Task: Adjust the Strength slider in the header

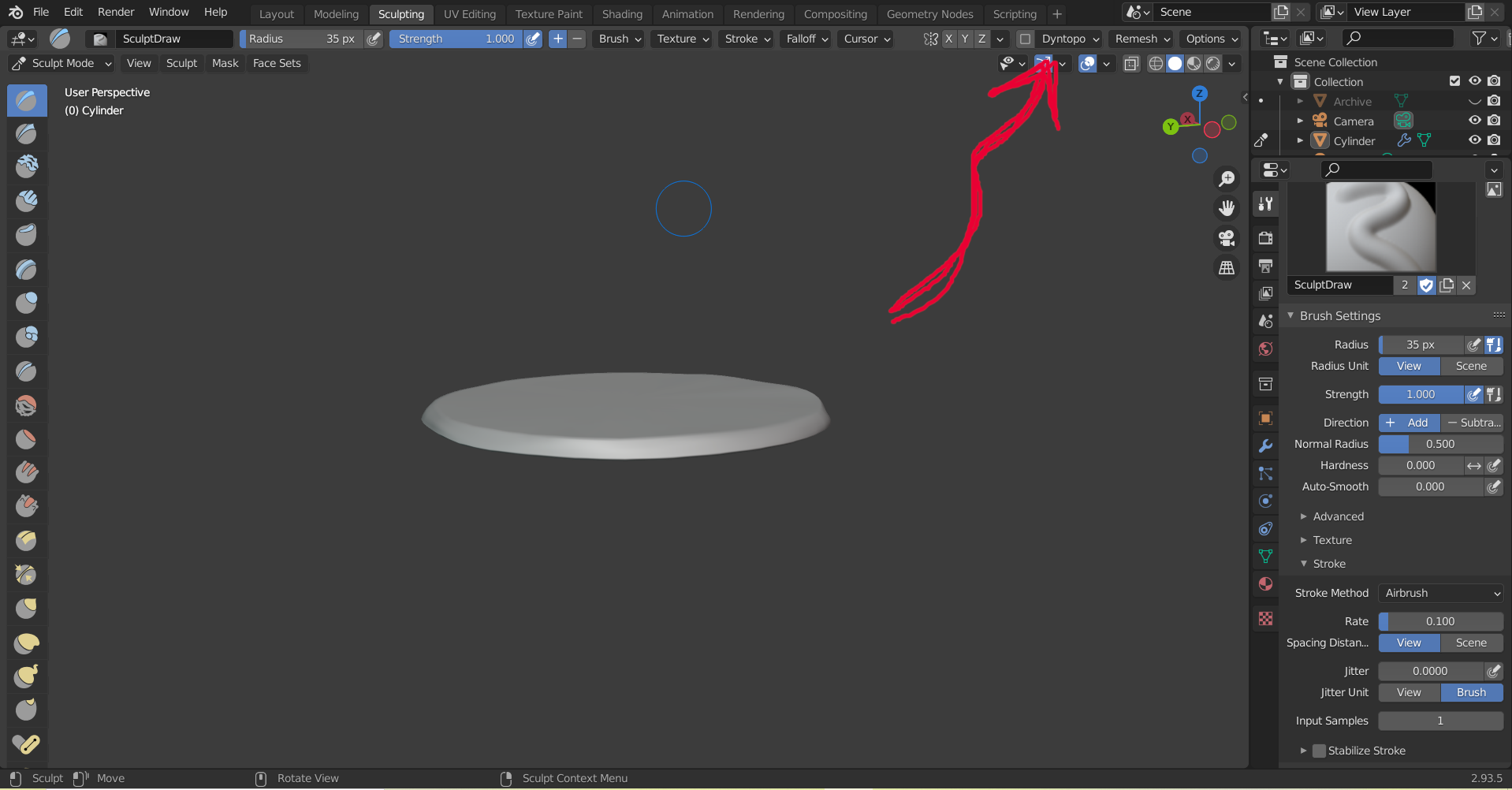Action: (x=456, y=39)
